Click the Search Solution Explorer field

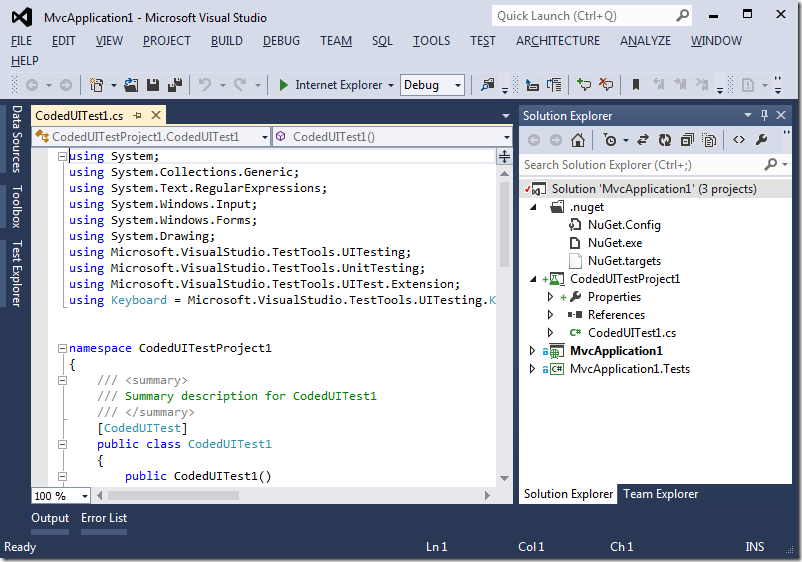(640, 164)
